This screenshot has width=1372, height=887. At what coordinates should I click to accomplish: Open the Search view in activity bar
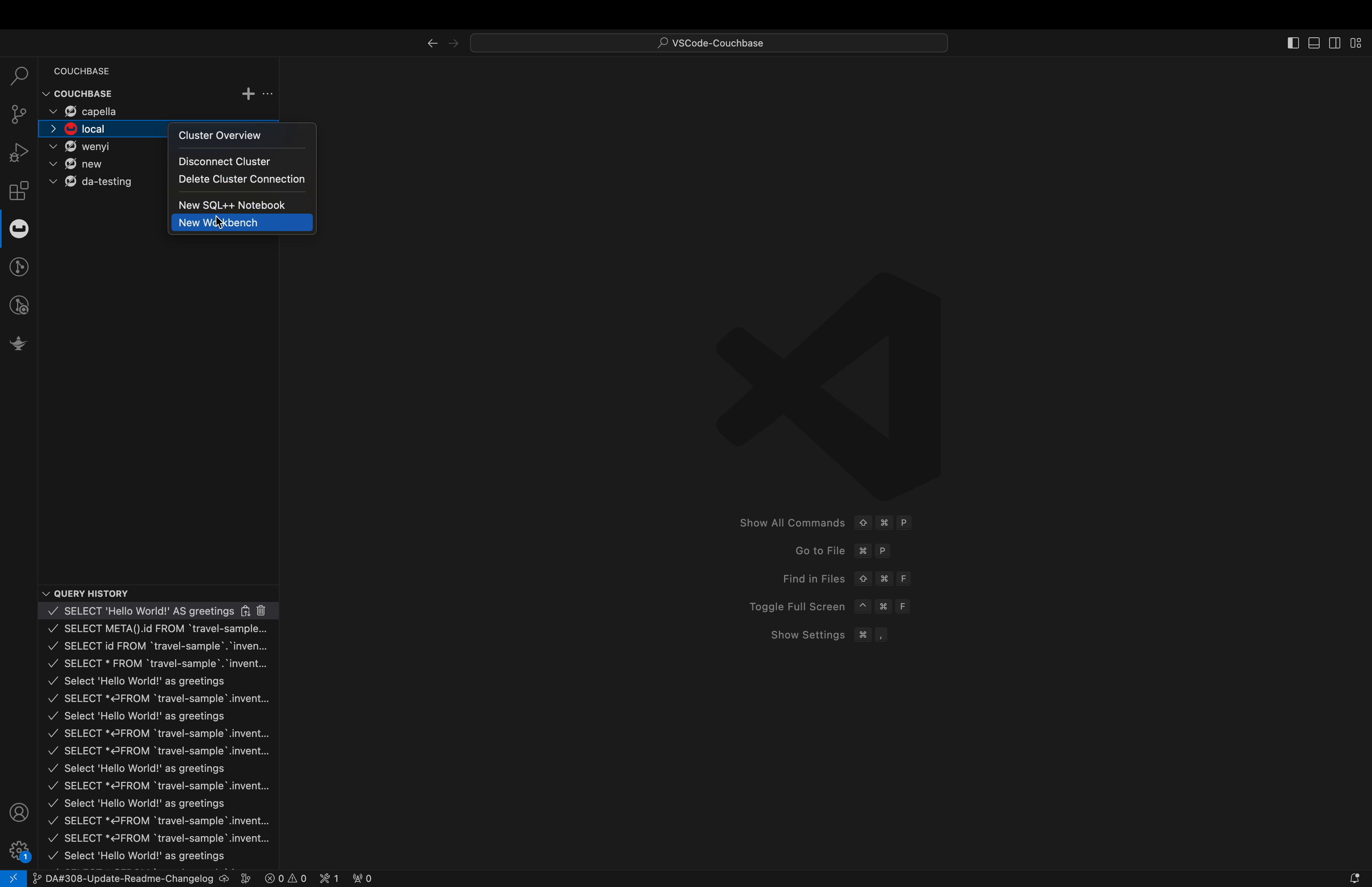point(19,76)
